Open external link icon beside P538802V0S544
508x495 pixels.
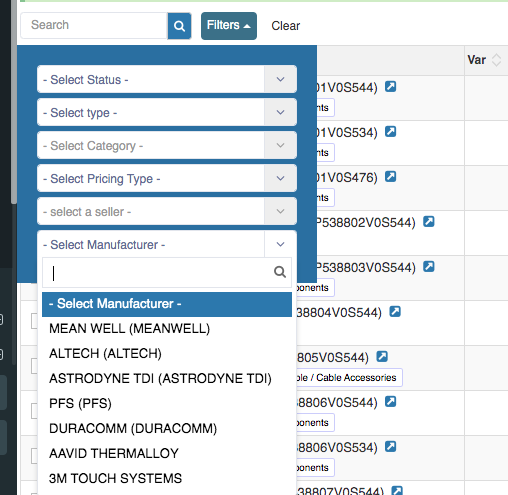click(429, 222)
